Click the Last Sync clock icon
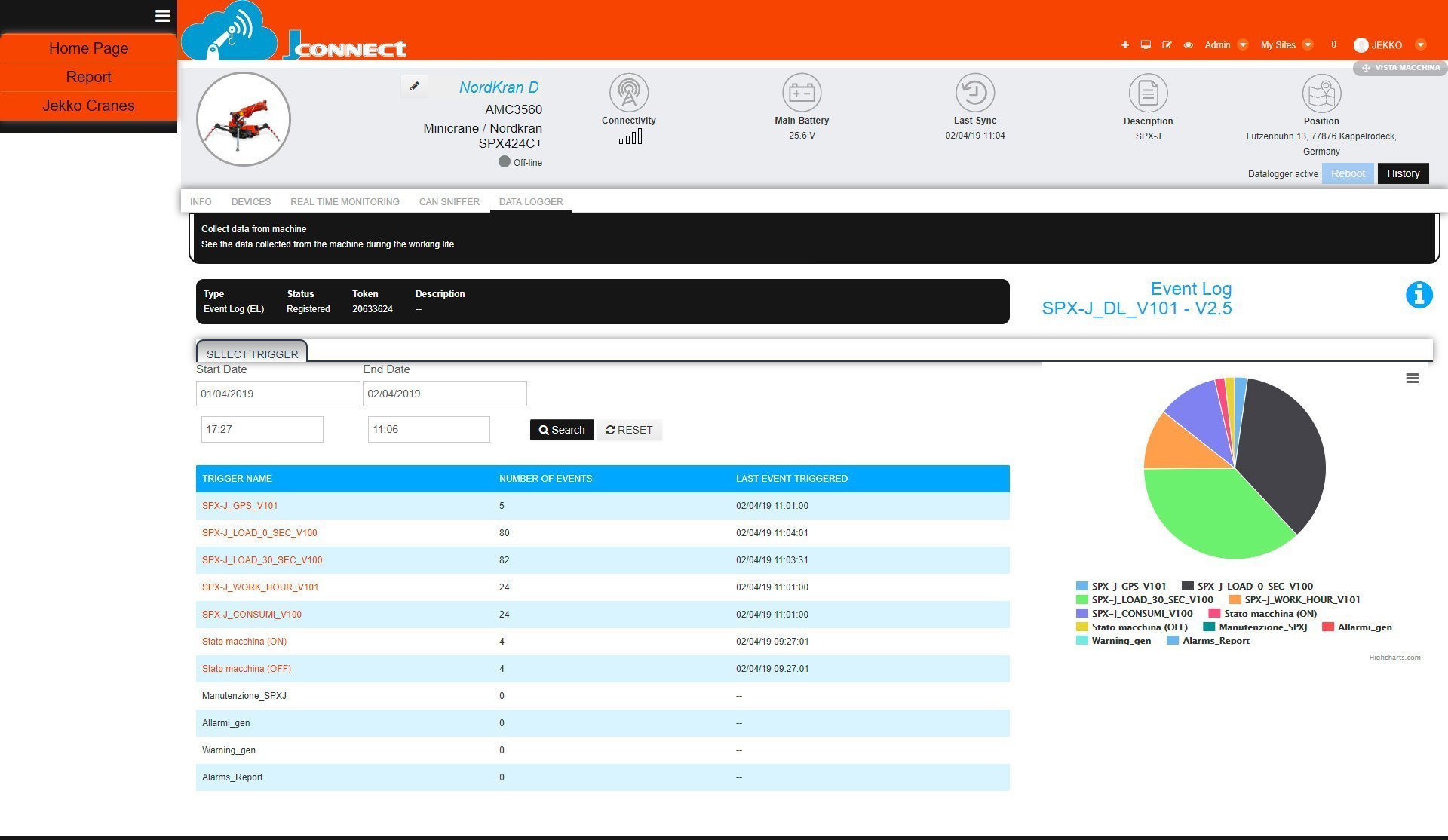 [974, 93]
